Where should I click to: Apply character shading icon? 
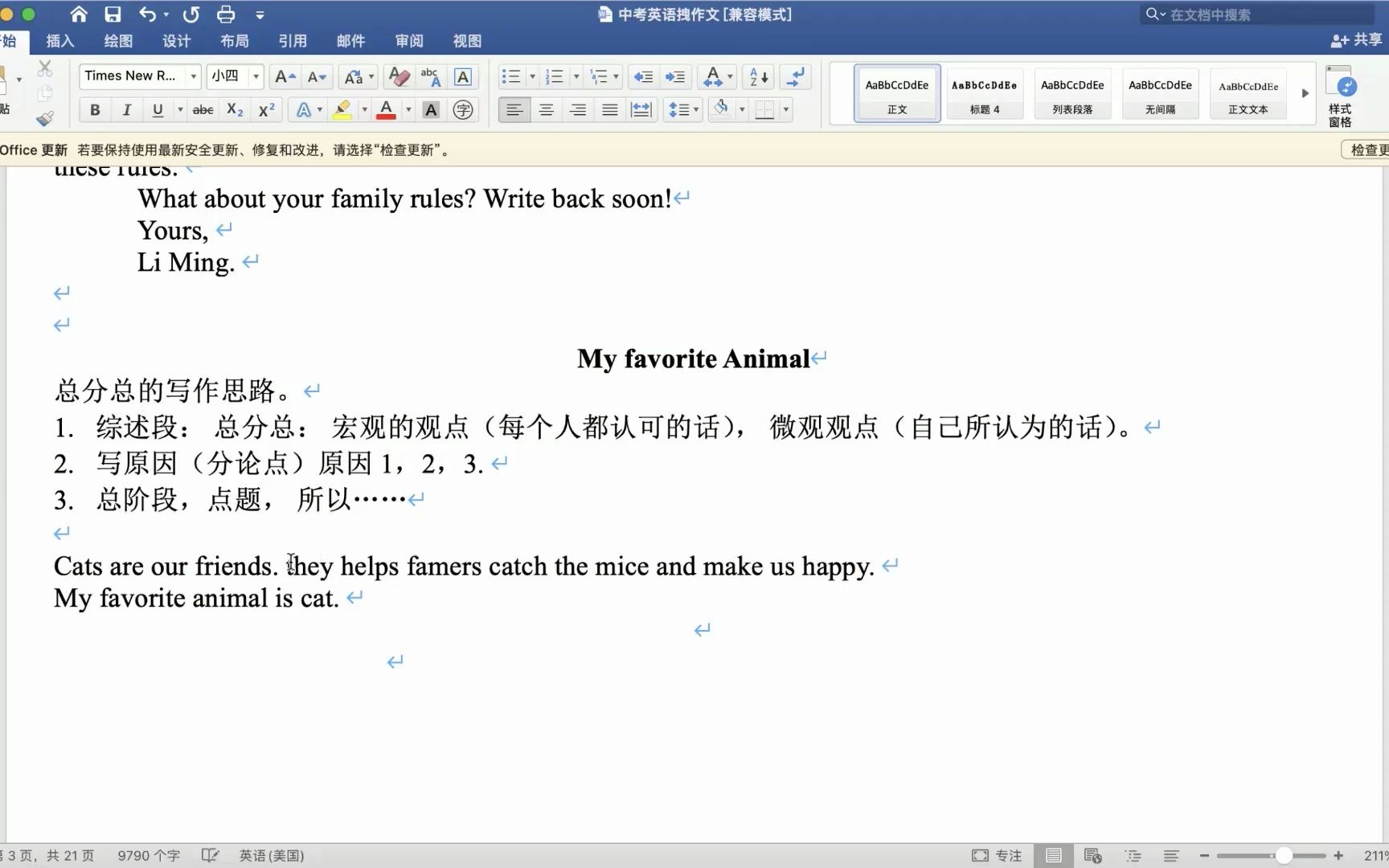(431, 109)
